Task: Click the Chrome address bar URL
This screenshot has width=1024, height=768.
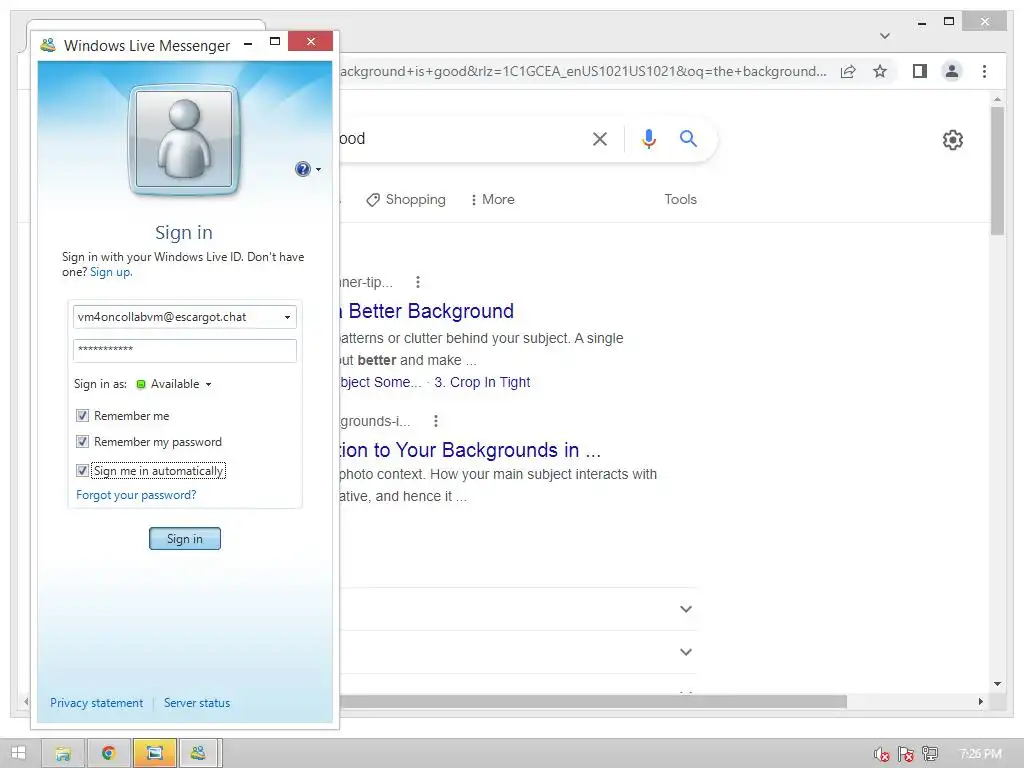Action: pos(583,71)
